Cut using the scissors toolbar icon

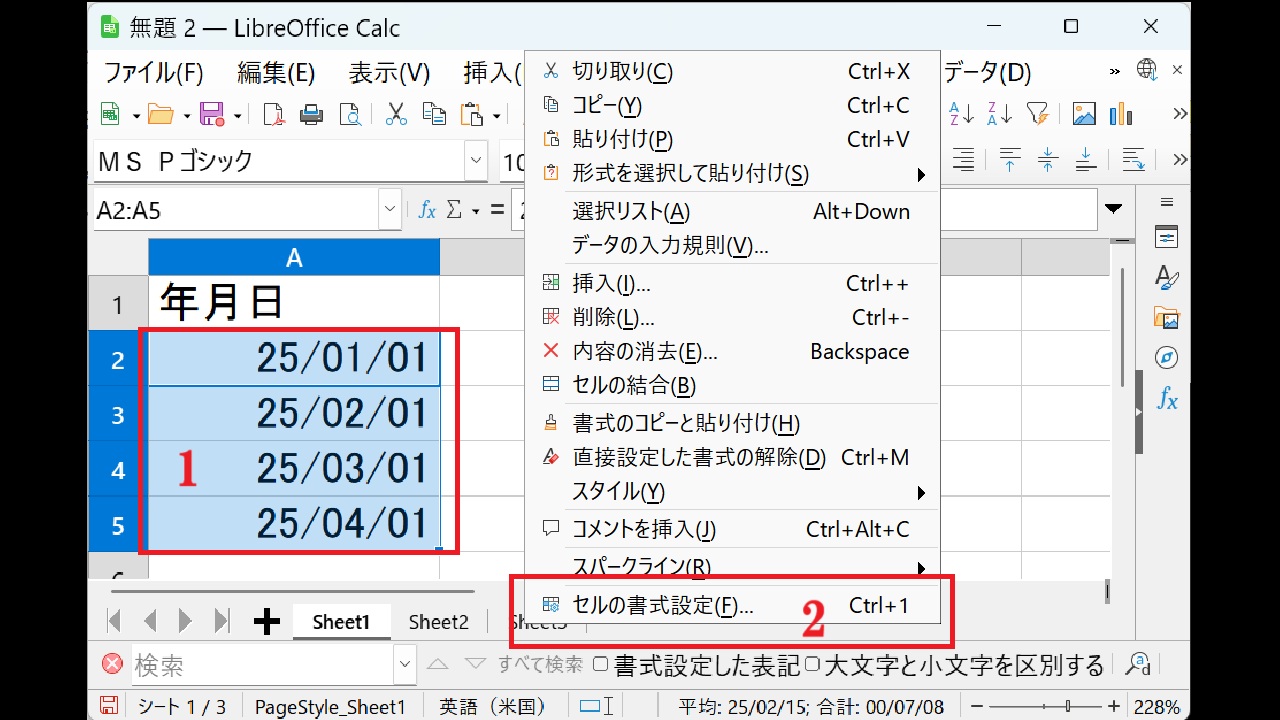tap(397, 115)
